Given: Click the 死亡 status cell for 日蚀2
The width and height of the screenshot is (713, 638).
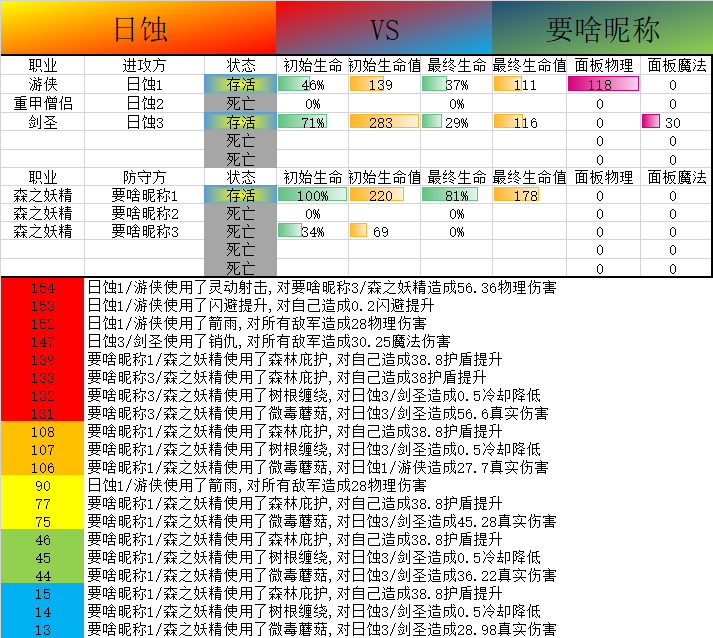Looking at the screenshot, I should (240, 103).
